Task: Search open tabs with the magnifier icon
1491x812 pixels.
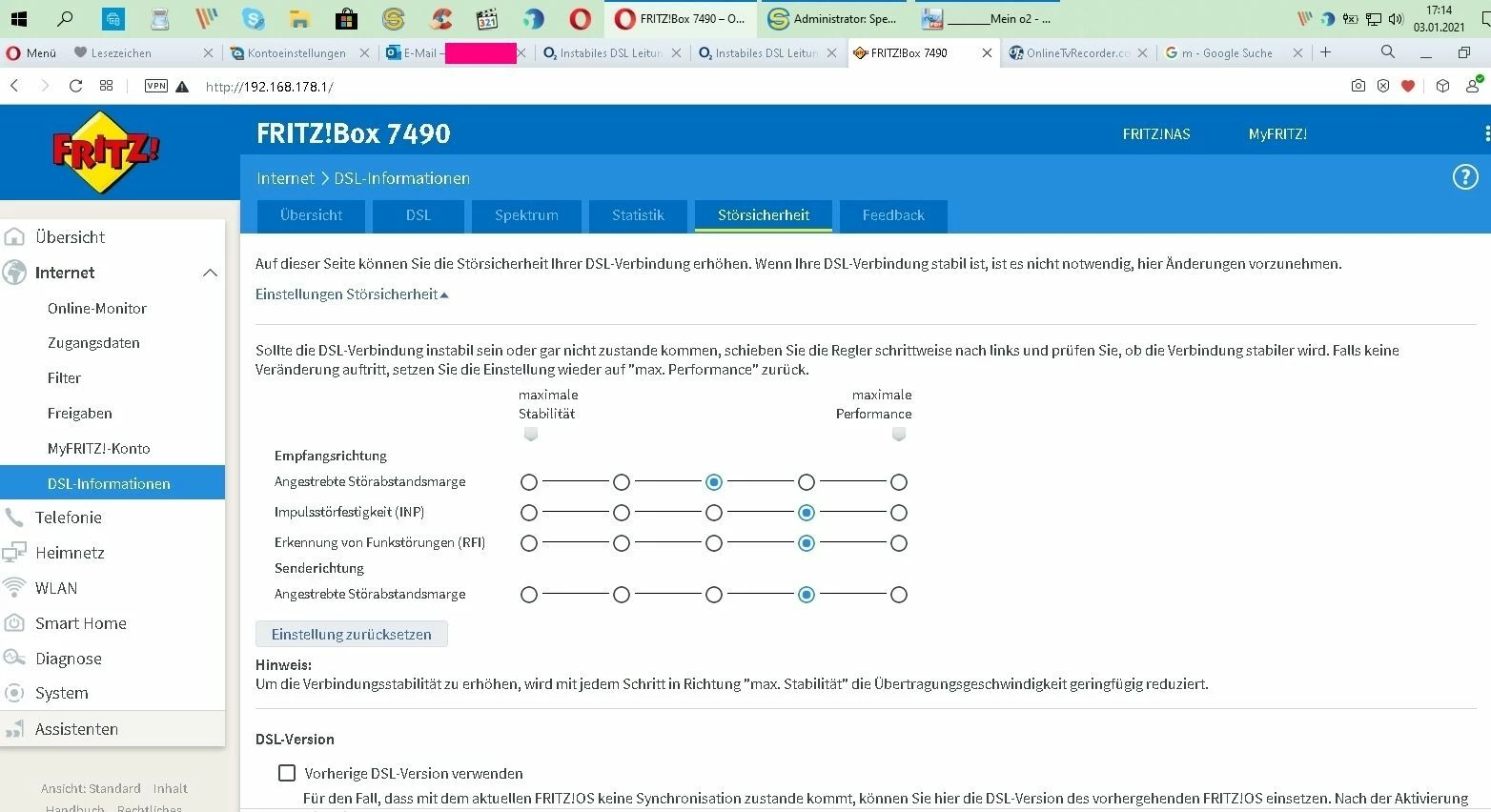Action: tap(1387, 52)
